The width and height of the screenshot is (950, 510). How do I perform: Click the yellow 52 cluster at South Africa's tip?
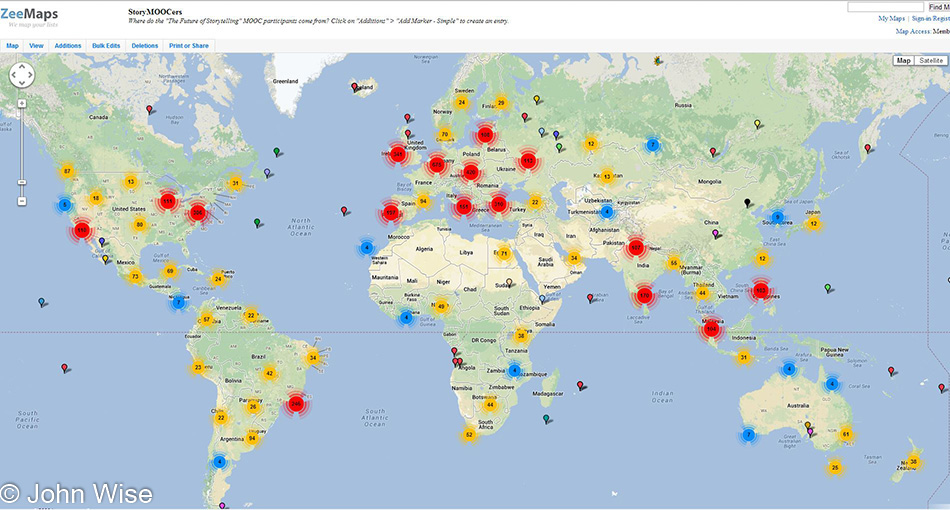[x=469, y=434]
